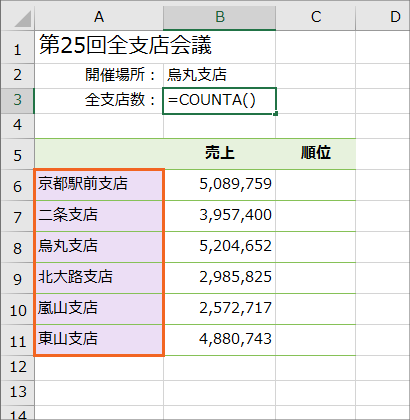Click the fill handle of cell B3

[275, 114]
